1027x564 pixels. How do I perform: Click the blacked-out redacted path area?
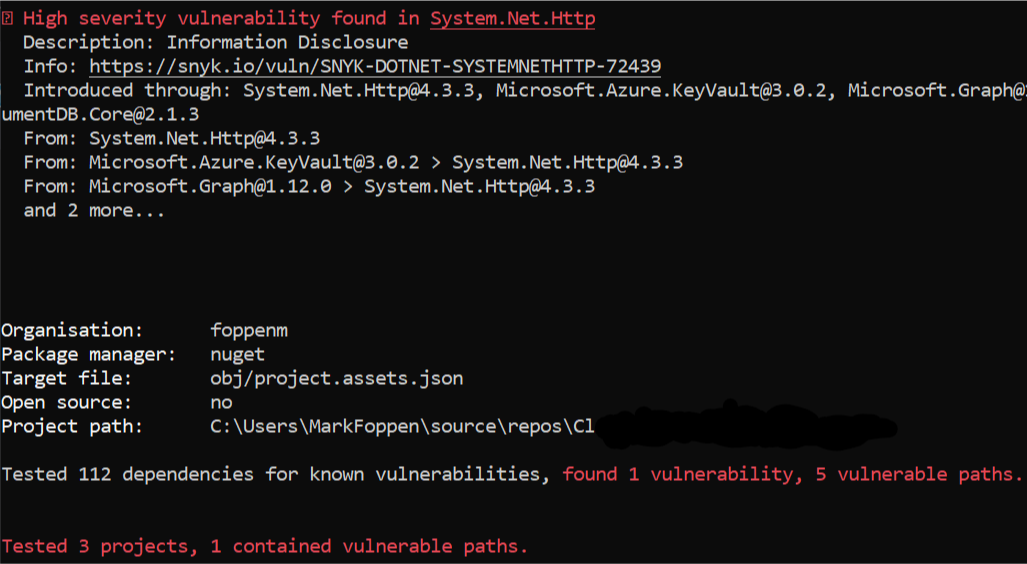pos(747,426)
